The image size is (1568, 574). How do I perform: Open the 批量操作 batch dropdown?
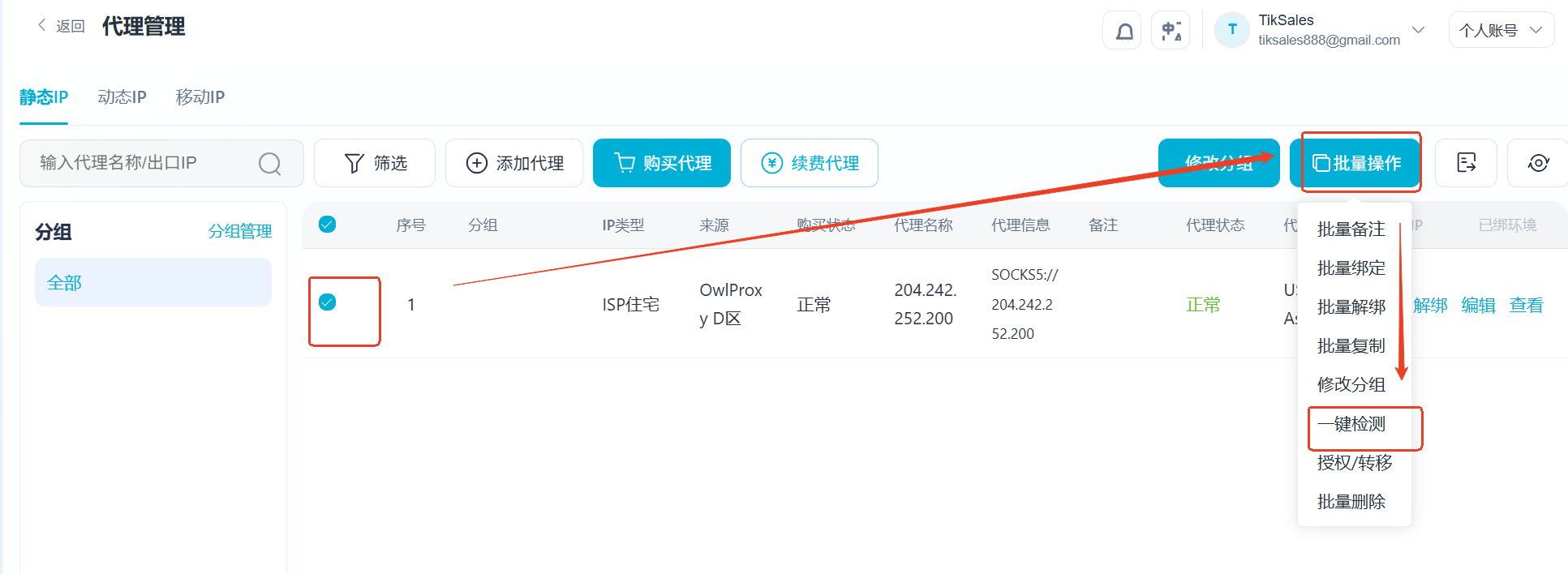(x=1355, y=163)
